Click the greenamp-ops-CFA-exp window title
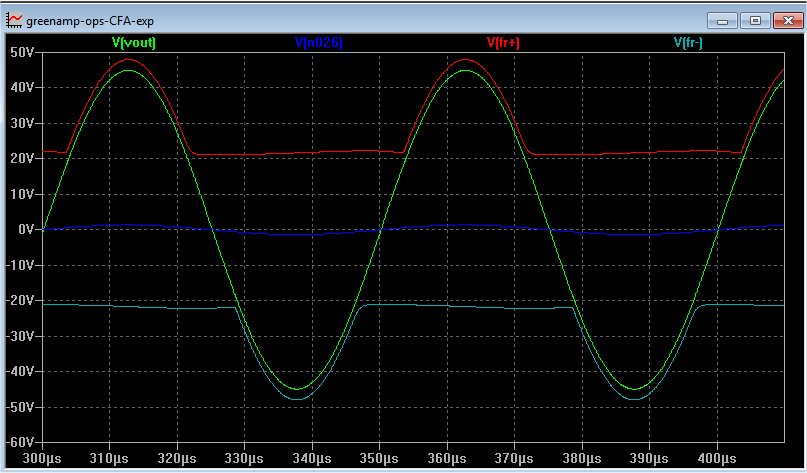The height and width of the screenshot is (473, 807). 90,21
